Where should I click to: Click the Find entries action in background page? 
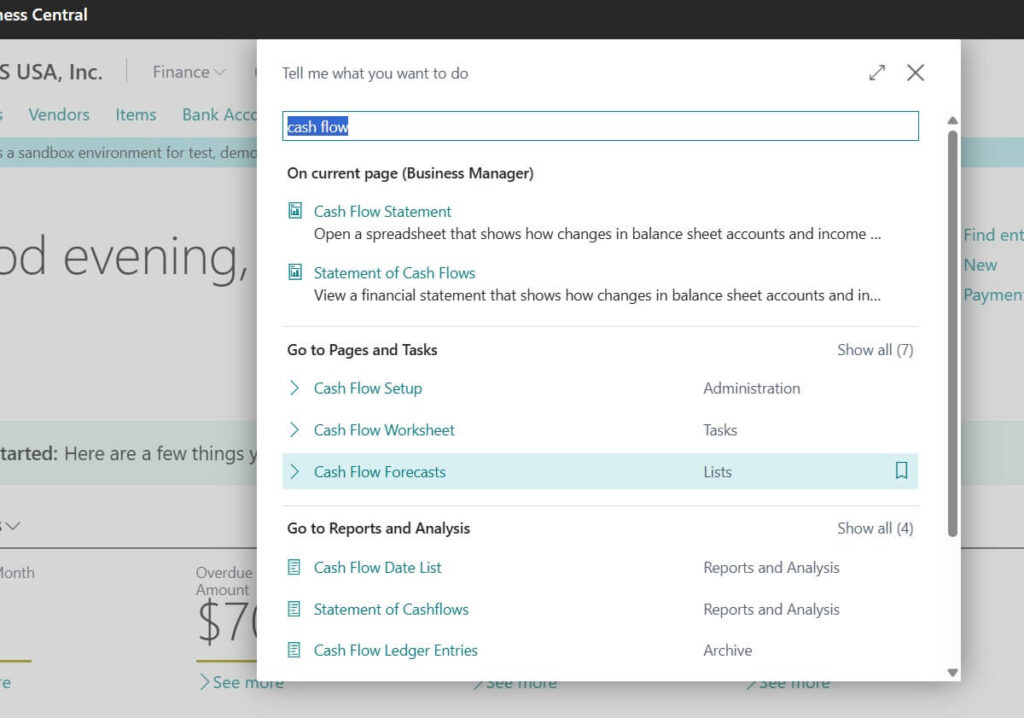click(x=993, y=235)
